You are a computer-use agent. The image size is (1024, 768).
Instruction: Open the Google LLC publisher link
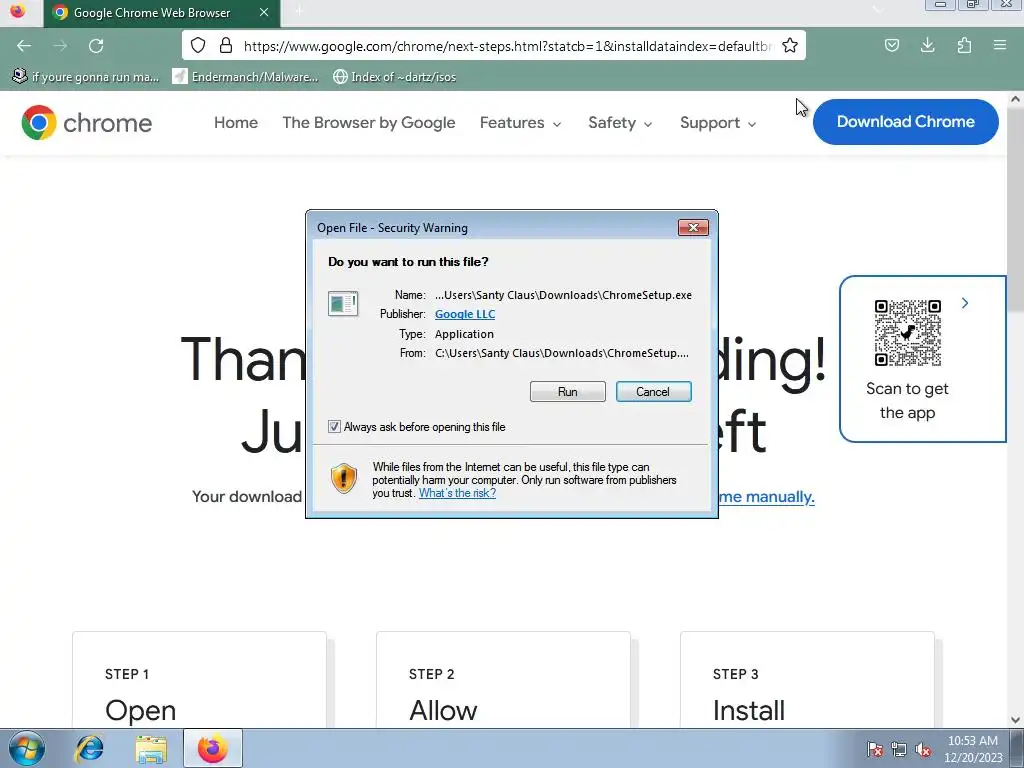465,314
